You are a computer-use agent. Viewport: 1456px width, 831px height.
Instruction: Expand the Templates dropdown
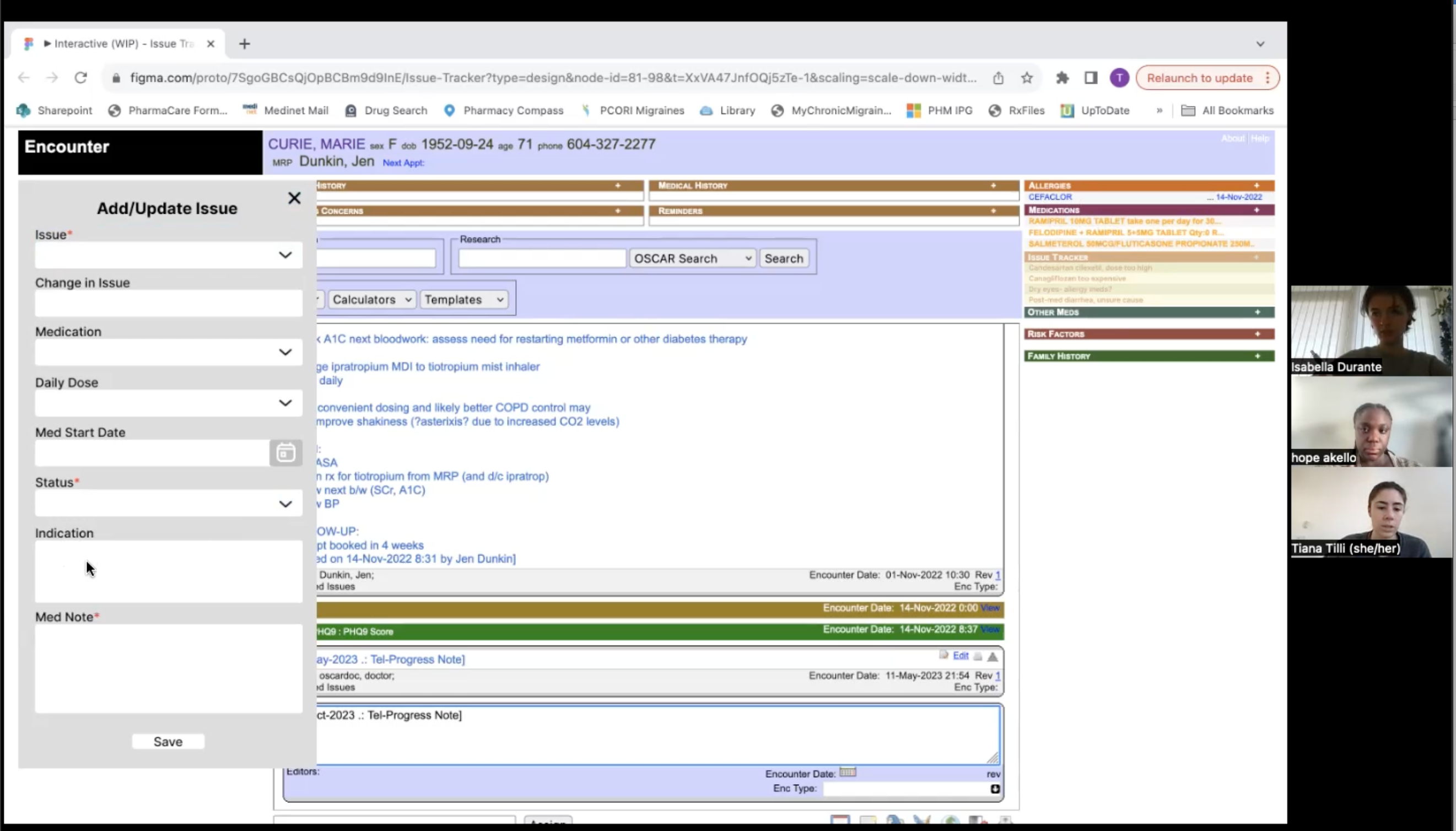pyautogui.click(x=463, y=300)
